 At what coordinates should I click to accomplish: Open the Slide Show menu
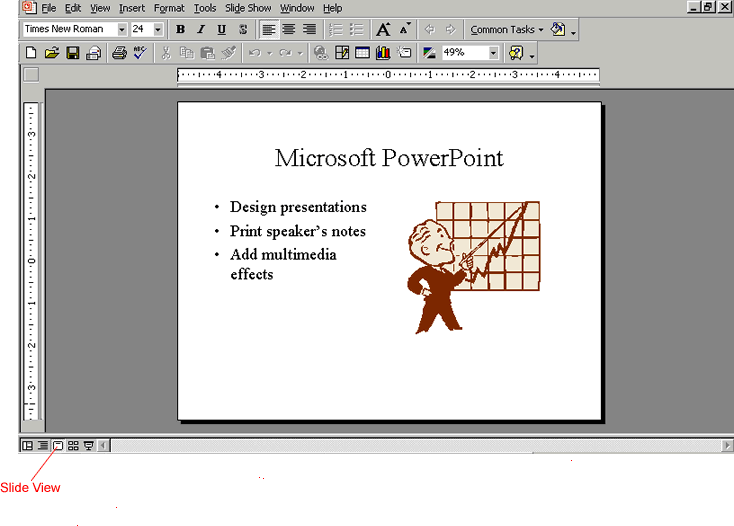tap(248, 8)
